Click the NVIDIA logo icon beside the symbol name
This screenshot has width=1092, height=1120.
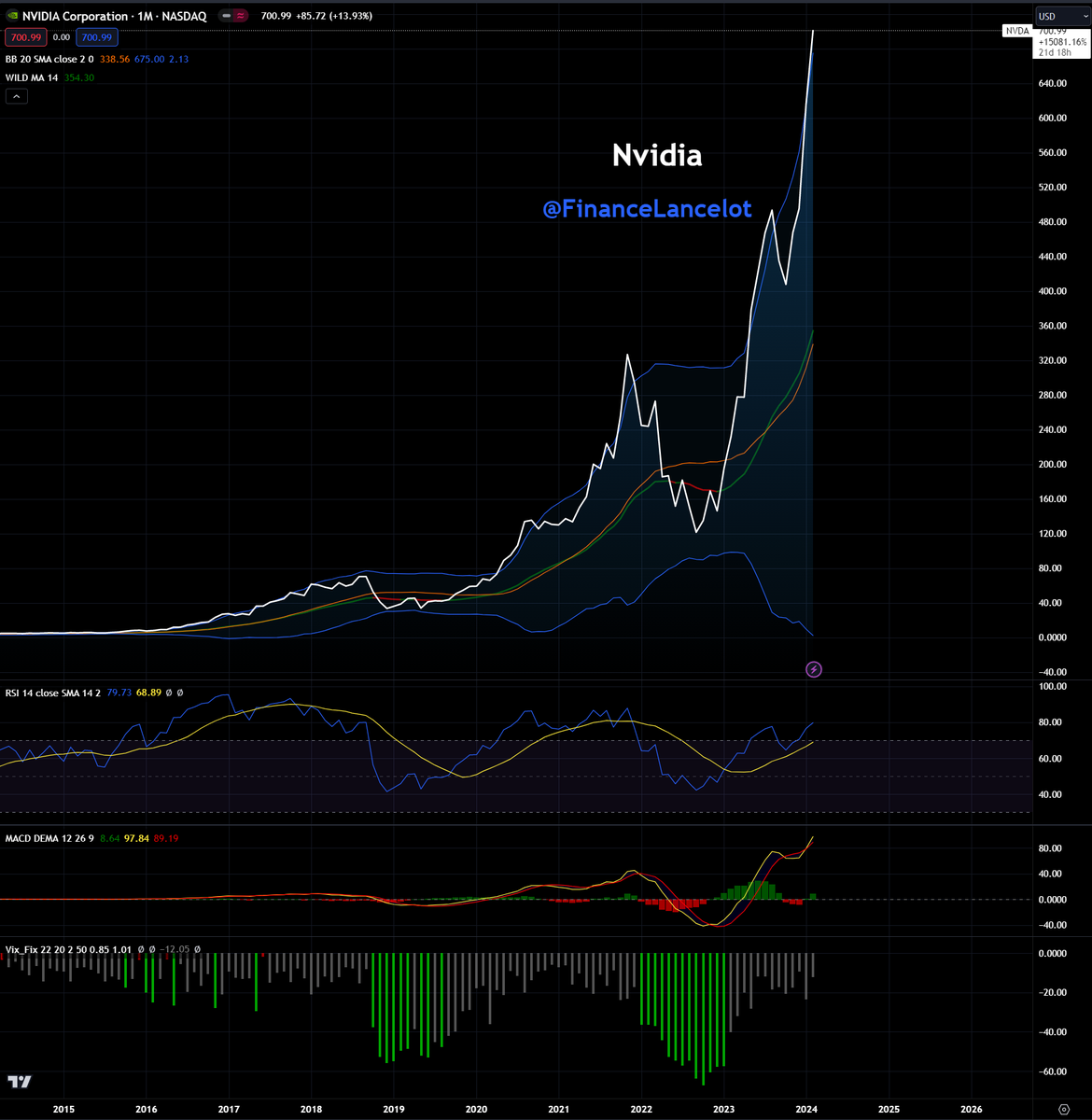tap(11, 16)
